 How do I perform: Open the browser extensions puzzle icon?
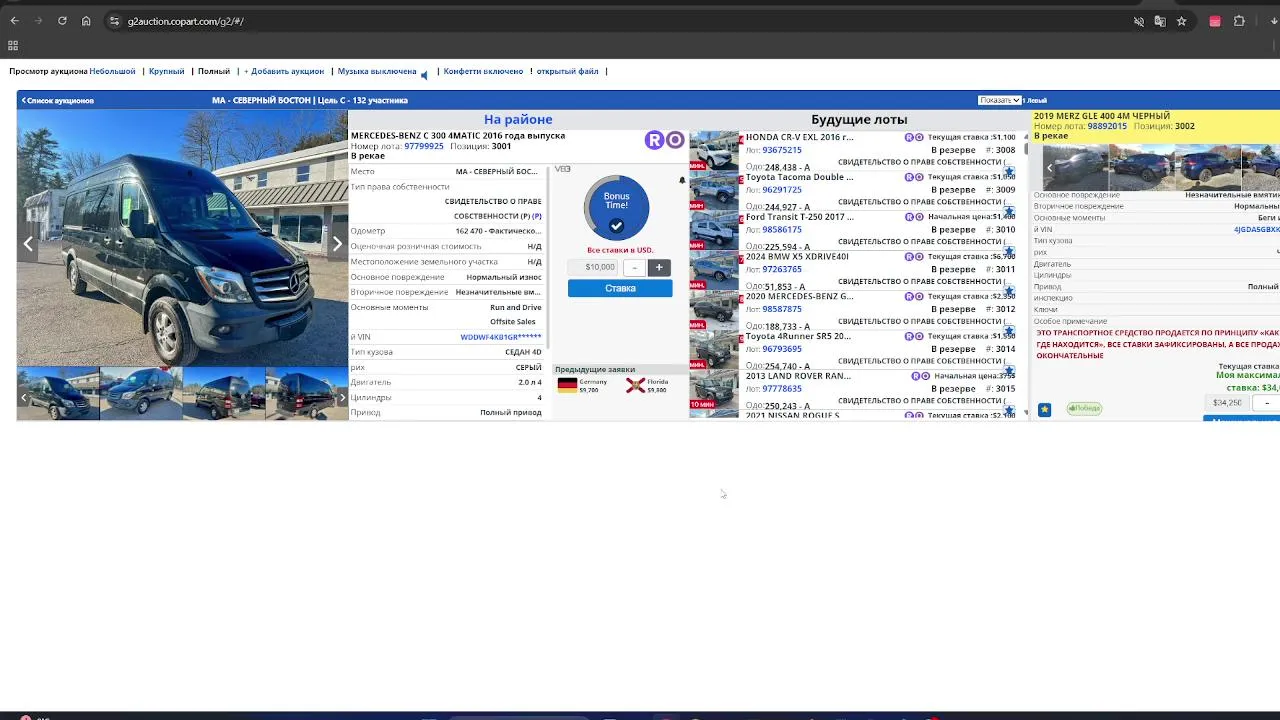click(1239, 21)
